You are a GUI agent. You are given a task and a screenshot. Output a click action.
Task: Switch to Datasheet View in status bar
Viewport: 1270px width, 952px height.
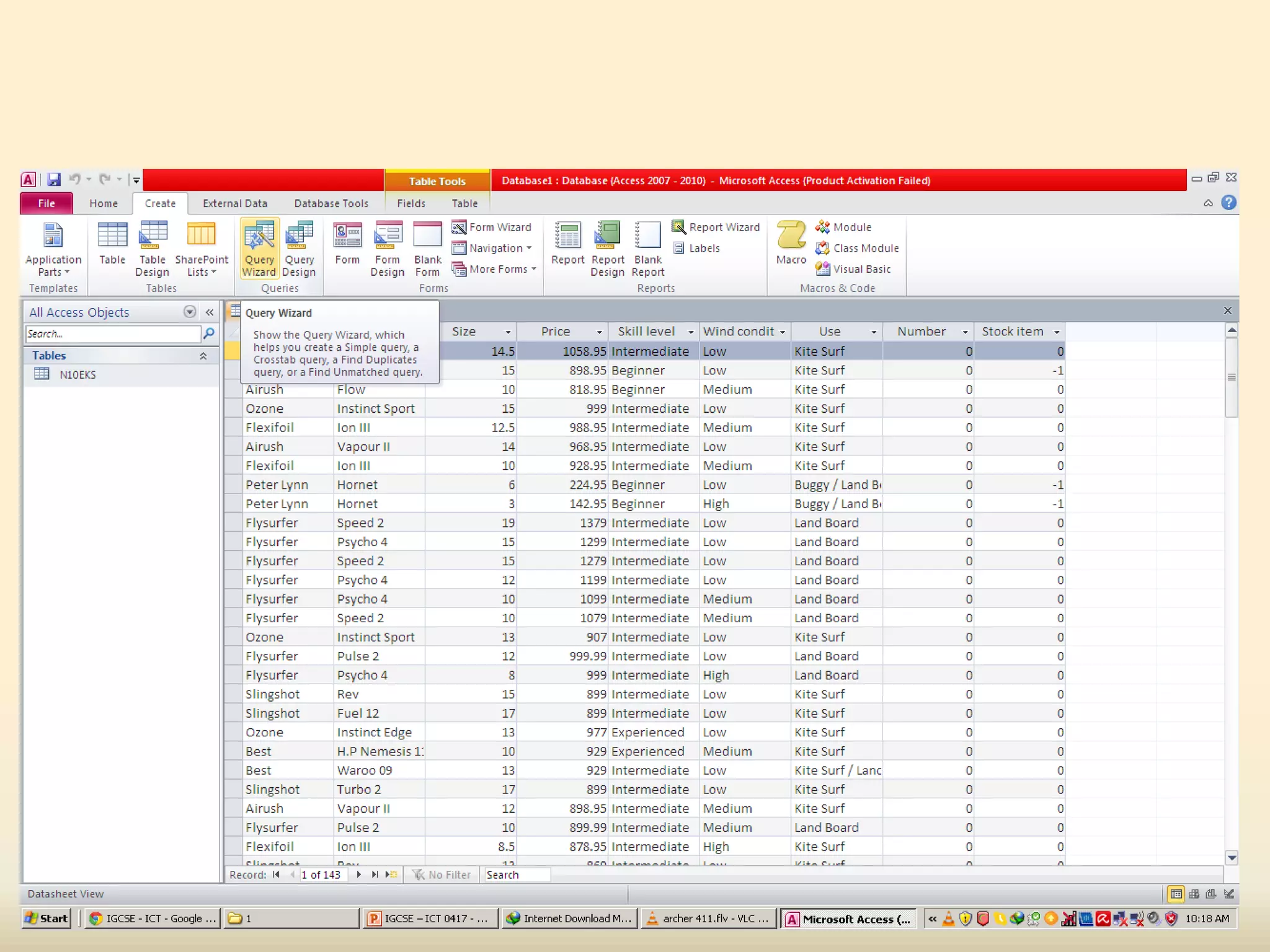pyautogui.click(x=1175, y=894)
